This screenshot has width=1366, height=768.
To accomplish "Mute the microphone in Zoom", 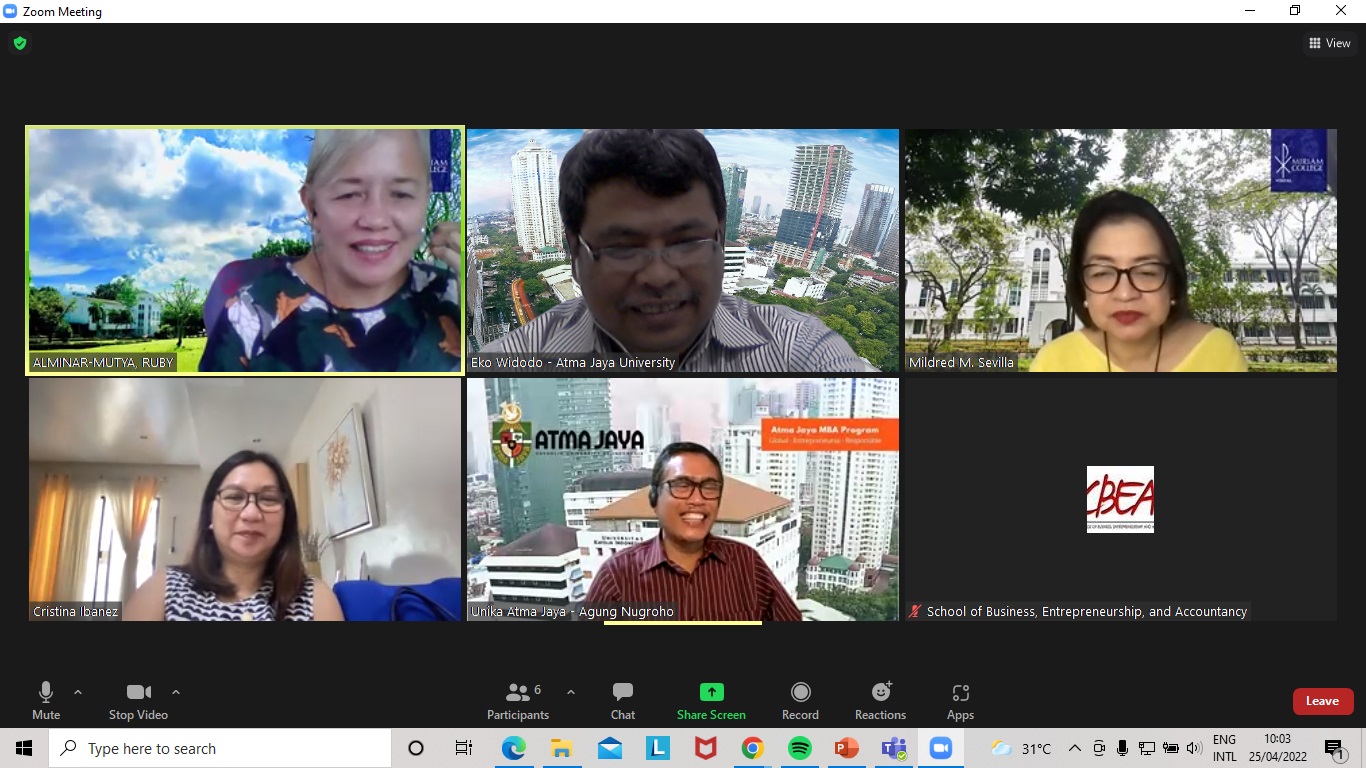I will pos(46,700).
